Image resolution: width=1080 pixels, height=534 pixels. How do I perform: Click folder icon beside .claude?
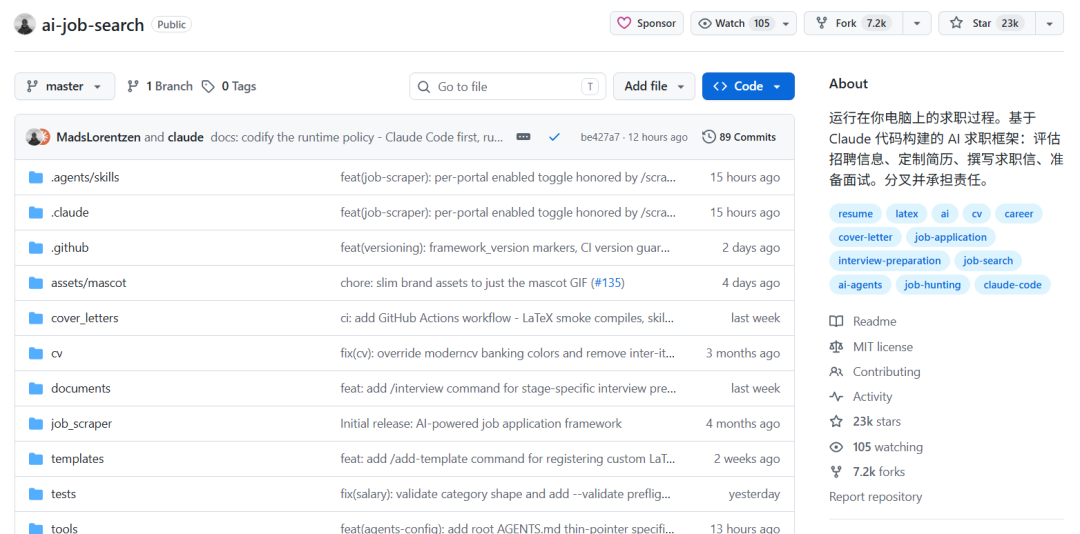click(x=36, y=213)
